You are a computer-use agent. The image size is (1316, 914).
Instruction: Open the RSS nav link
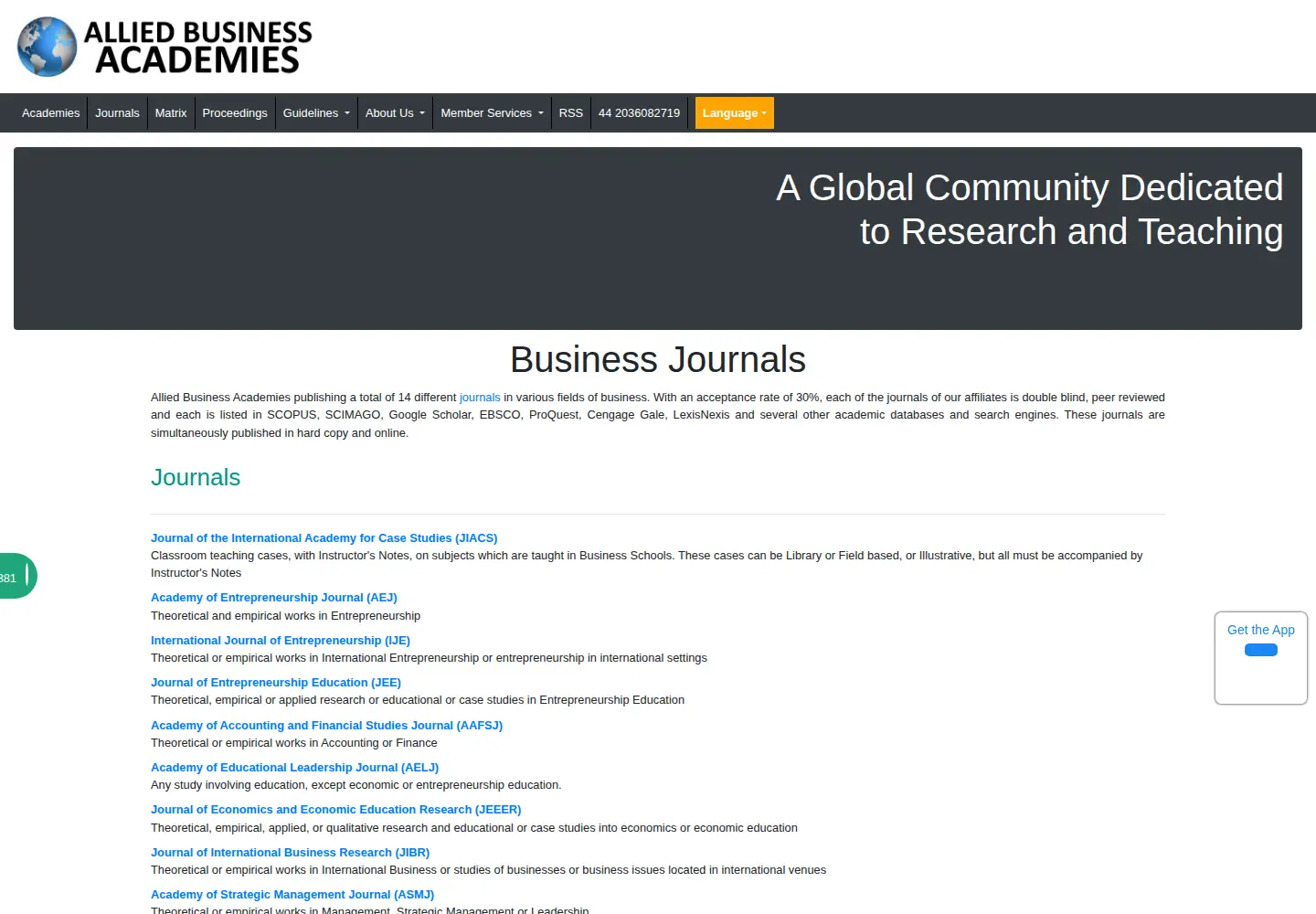(x=571, y=113)
